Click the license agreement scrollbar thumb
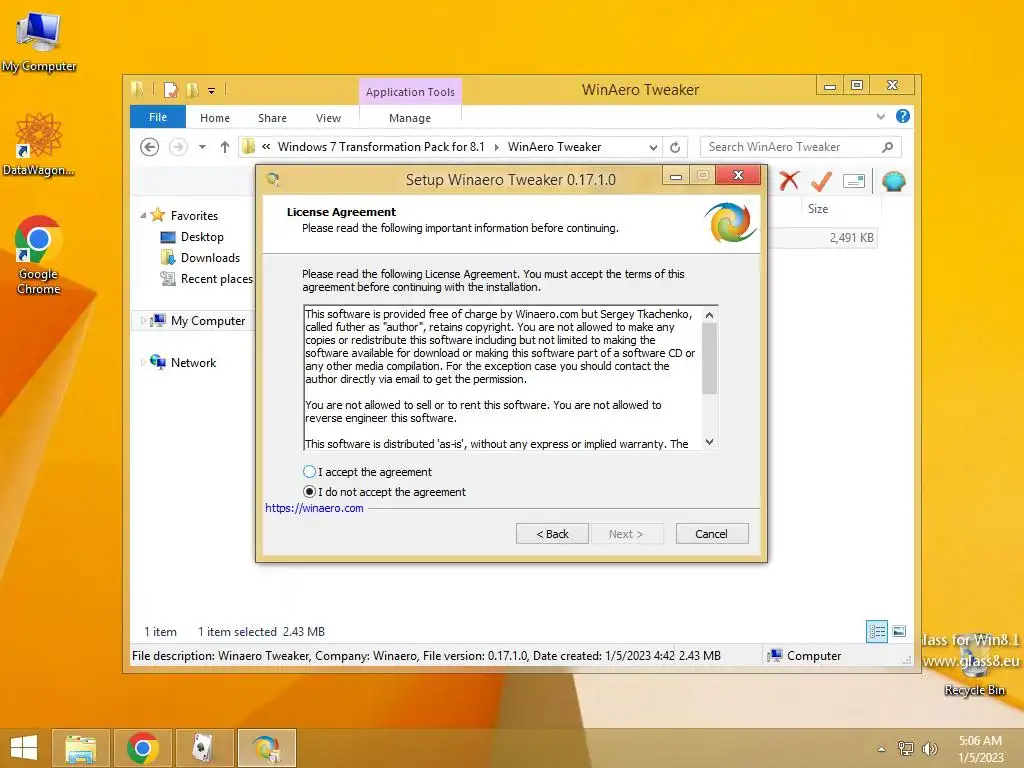1024x768 pixels. pos(710,359)
